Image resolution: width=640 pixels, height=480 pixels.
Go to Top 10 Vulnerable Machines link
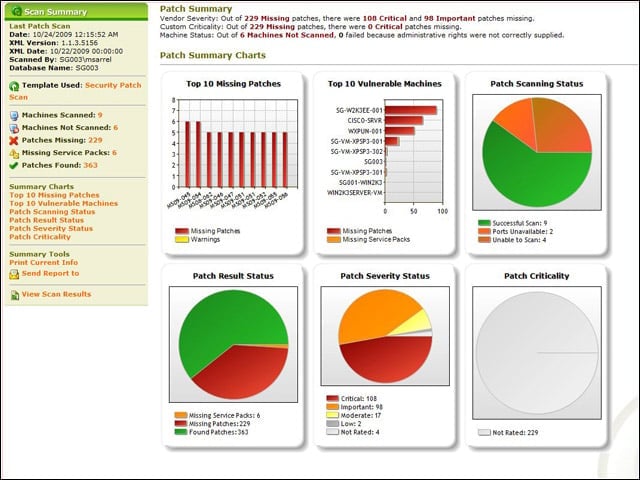tap(64, 203)
